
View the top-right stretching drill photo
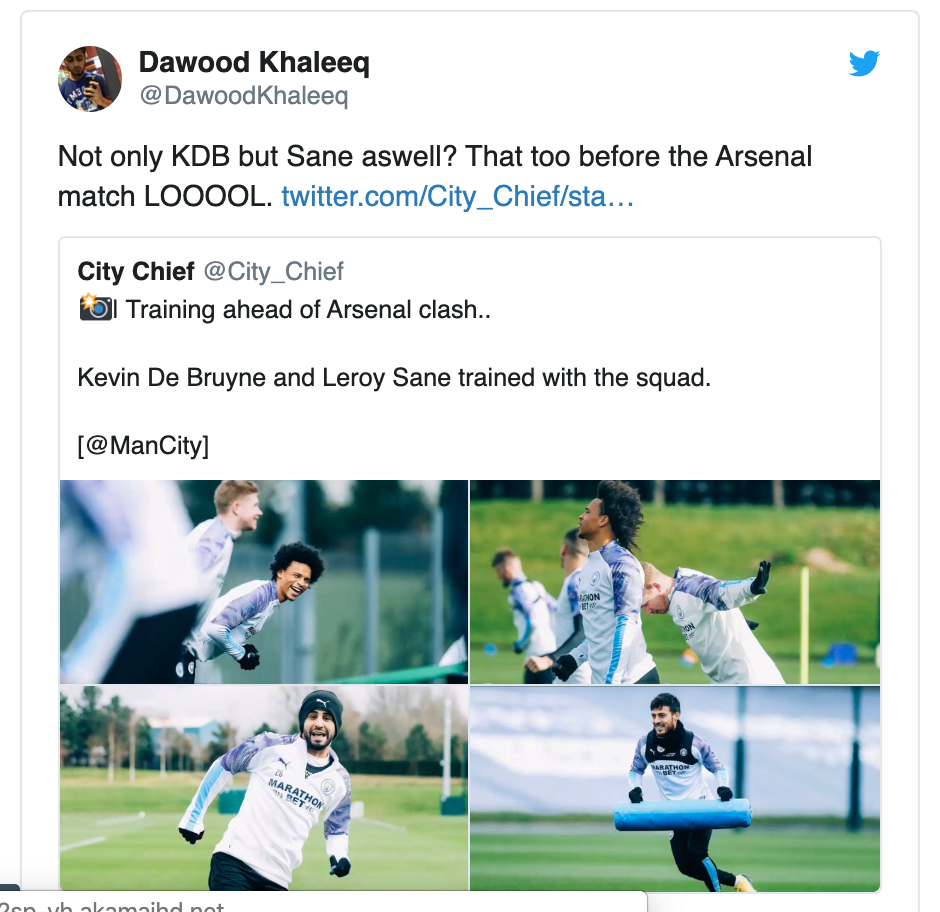click(x=675, y=581)
